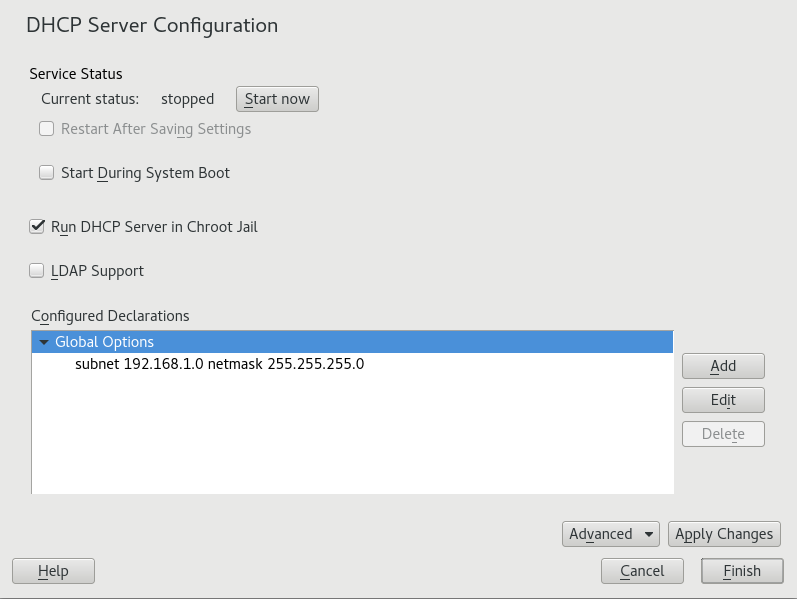The width and height of the screenshot is (797, 599).
Task: Open the Advanced dropdown menu
Action: point(611,534)
